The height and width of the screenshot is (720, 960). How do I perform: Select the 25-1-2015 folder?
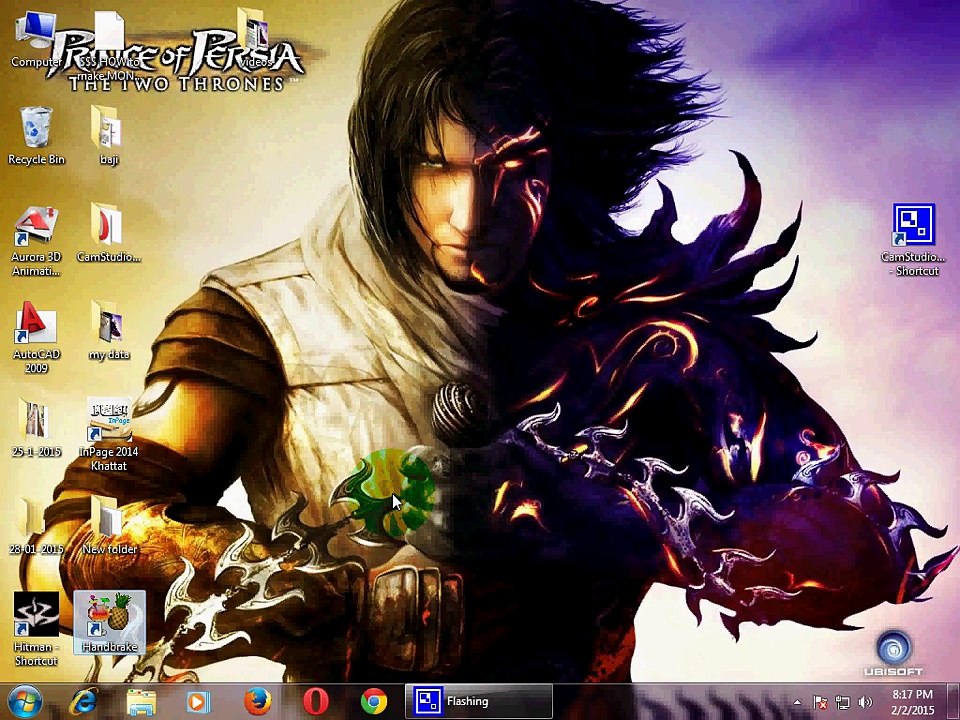(36, 427)
